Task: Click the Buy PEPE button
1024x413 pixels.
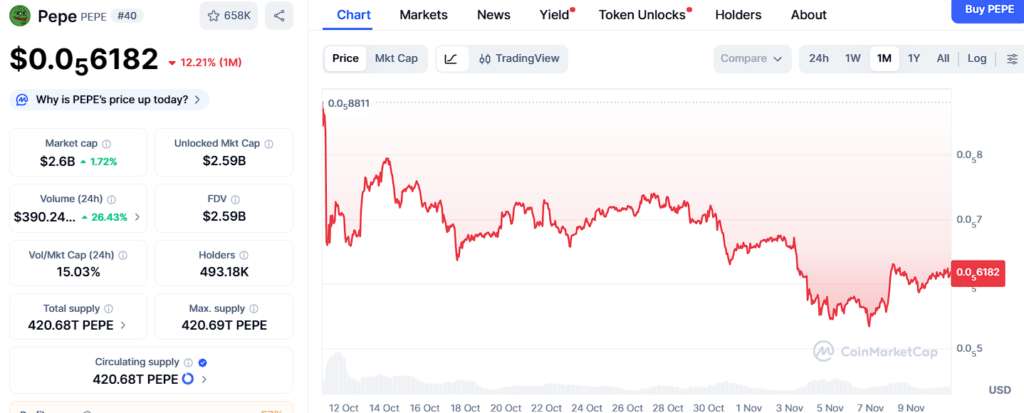Action: click(986, 9)
